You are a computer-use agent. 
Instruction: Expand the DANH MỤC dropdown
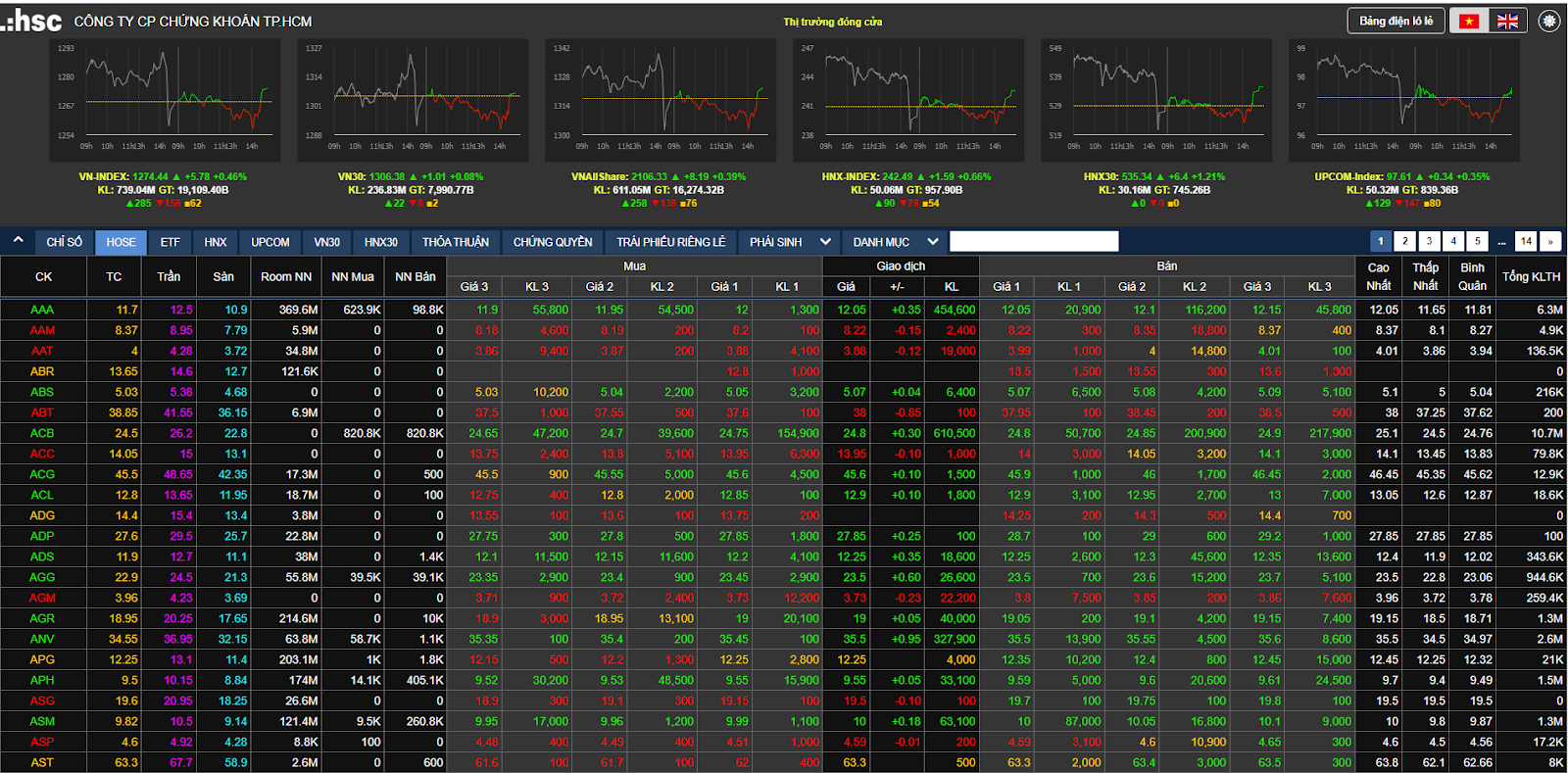[895, 242]
